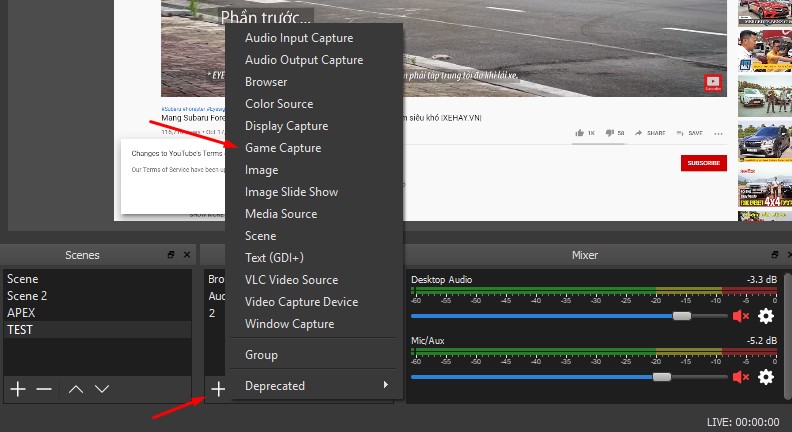
Task: Click the Desktop Audio label
Action: click(441, 279)
